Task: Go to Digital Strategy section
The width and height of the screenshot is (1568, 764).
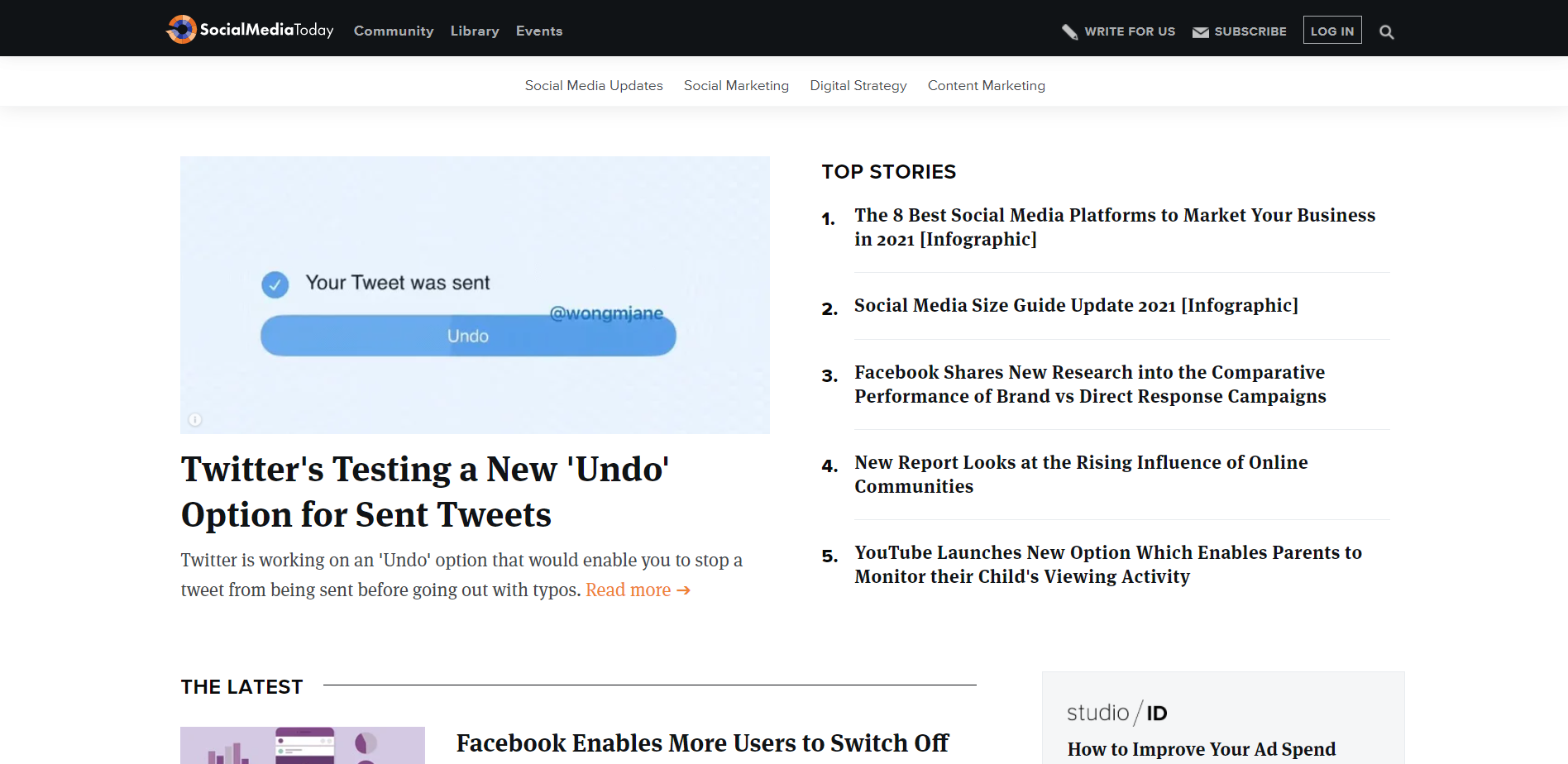Action: coord(858,85)
